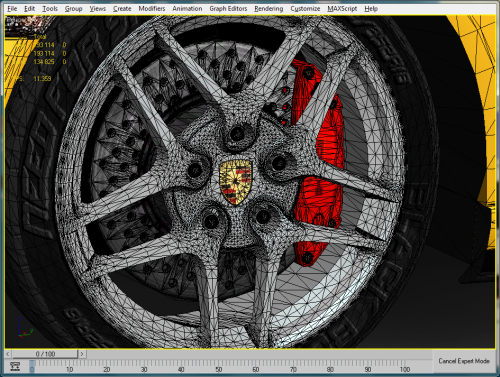This screenshot has height=377, width=500.
Task: Open the Help menu
Action: click(371, 8)
